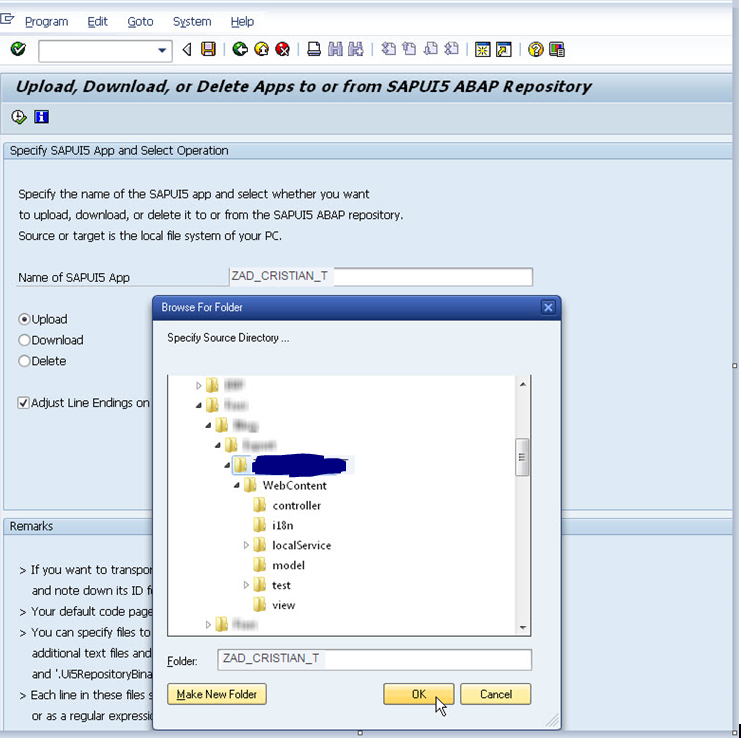Click the Save disk icon in toolbar
Screen dimensions: 748x738
(x=208, y=49)
